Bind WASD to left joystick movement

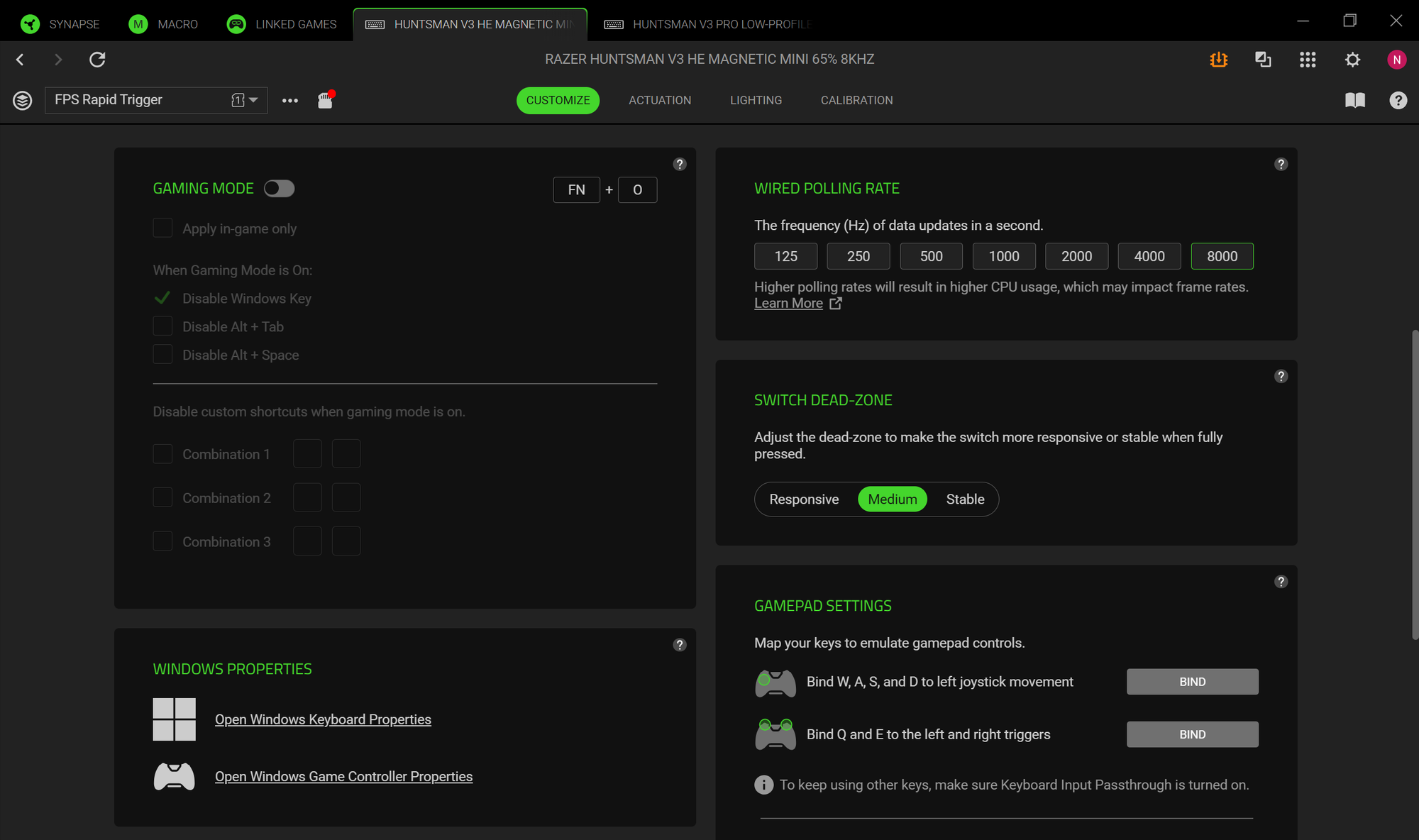[1192, 682]
